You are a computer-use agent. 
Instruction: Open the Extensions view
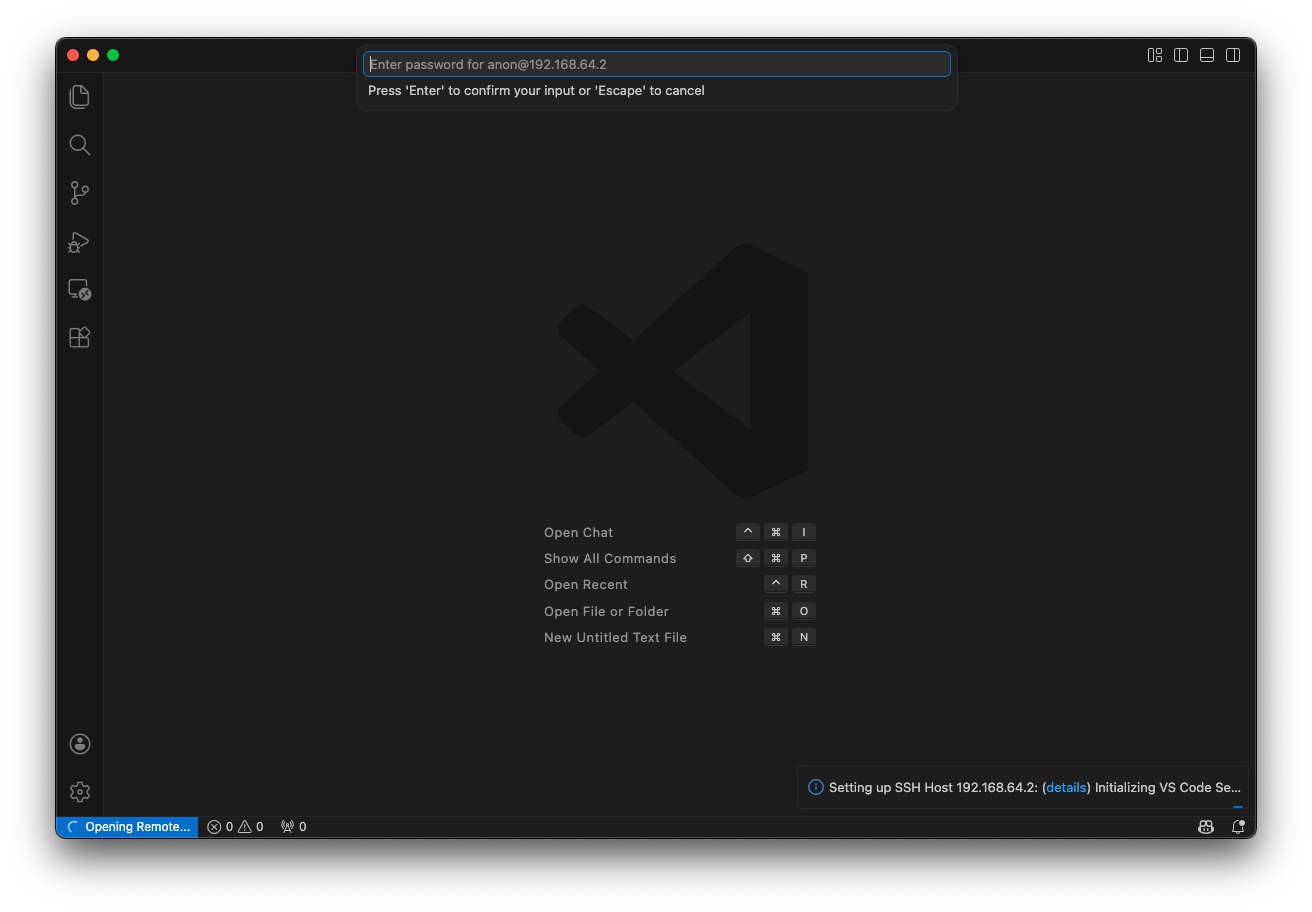point(80,338)
